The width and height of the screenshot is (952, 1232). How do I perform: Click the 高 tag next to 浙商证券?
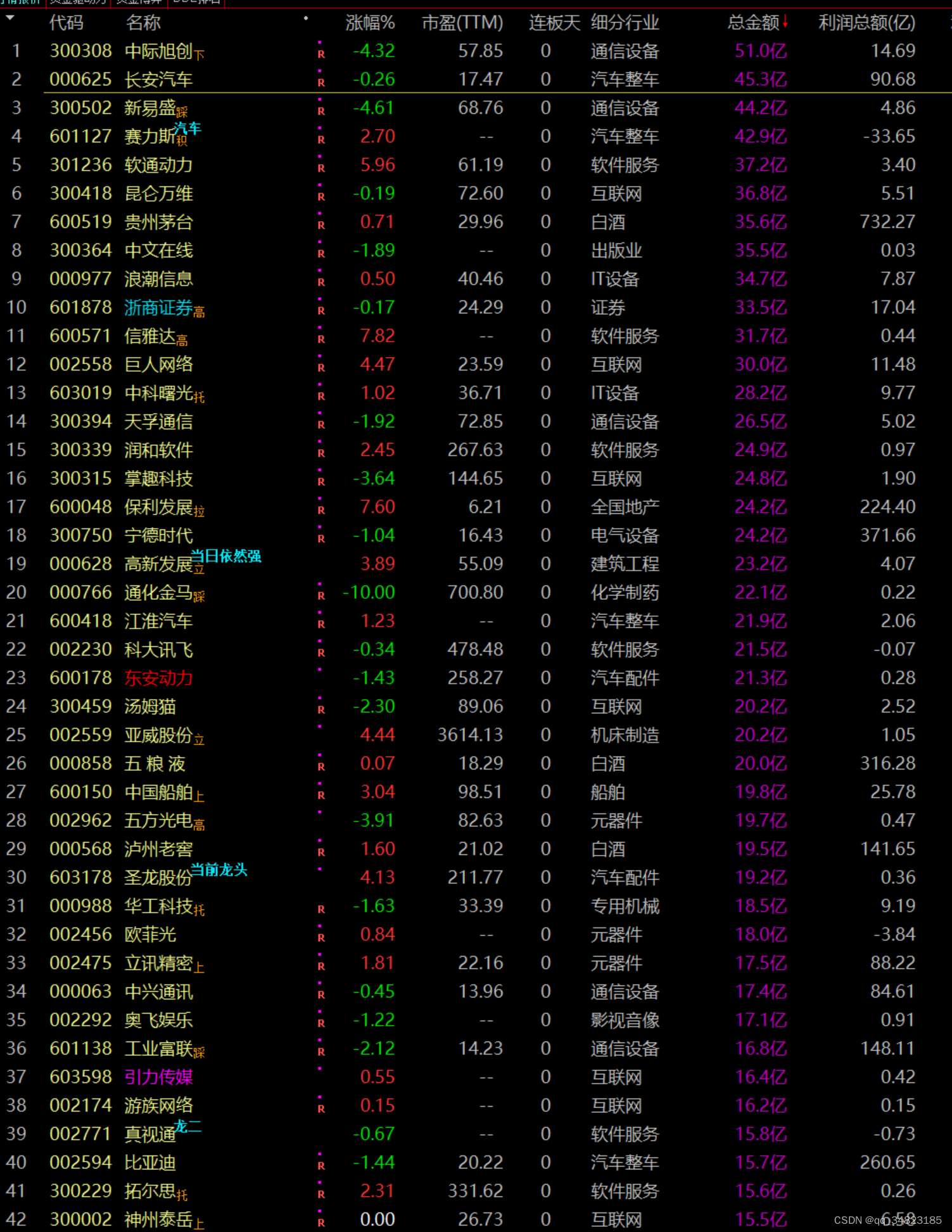(199, 312)
